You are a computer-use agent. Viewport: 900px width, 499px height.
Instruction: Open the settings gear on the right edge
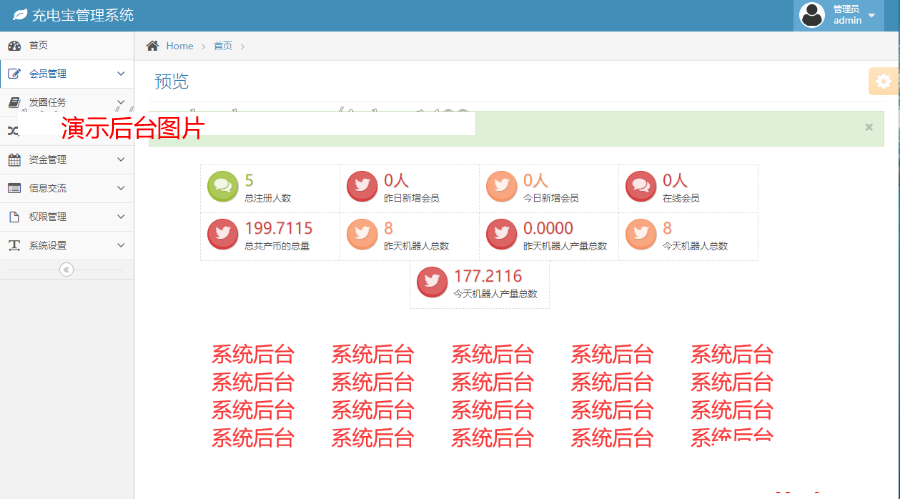tap(883, 82)
